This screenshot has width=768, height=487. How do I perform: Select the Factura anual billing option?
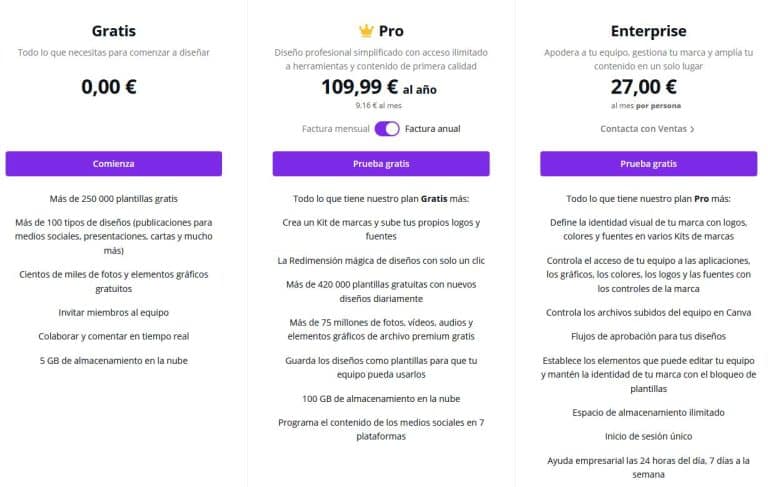click(433, 129)
